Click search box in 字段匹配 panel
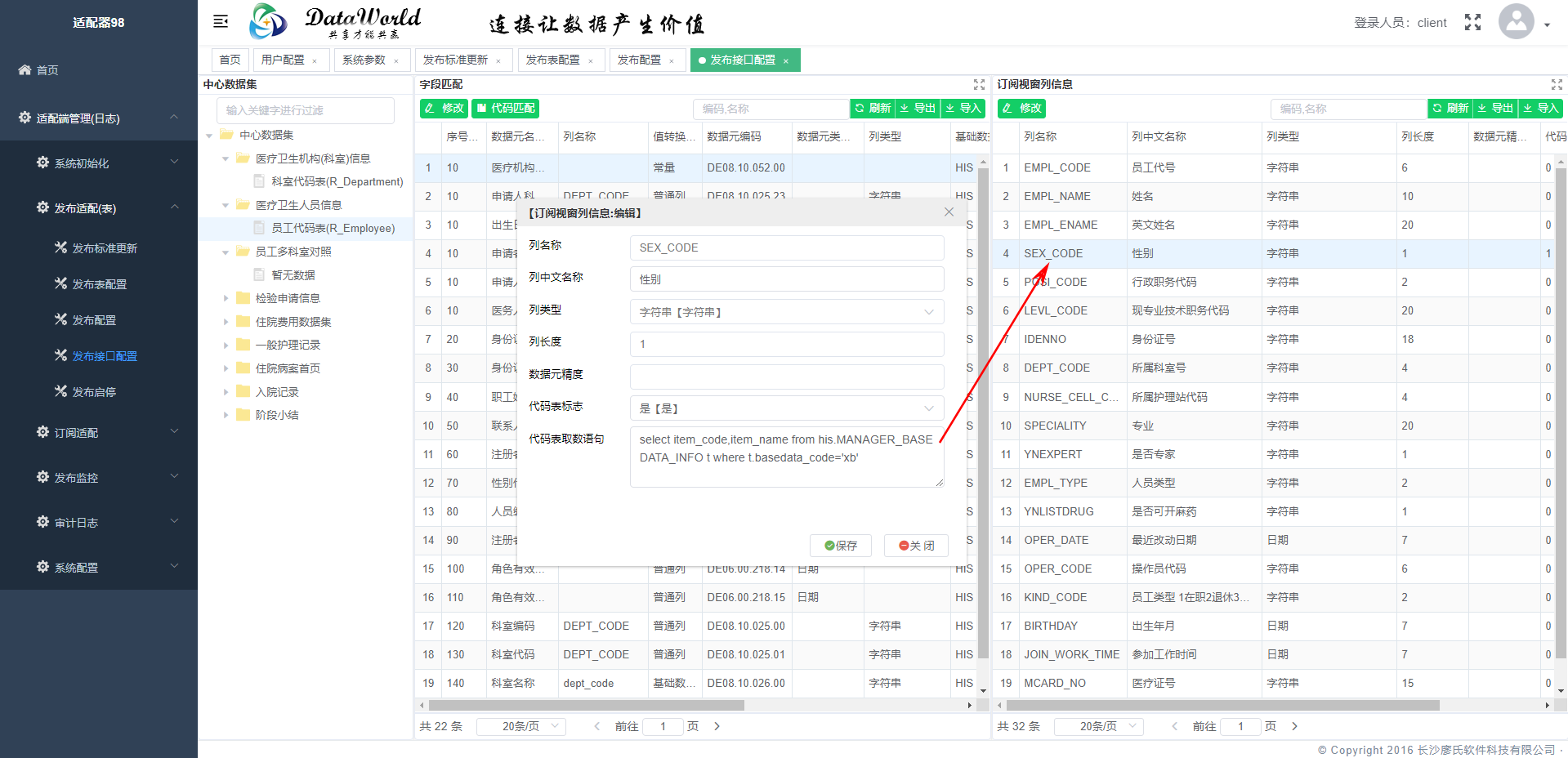Screen dimensions: 1568x758 pos(771,109)
